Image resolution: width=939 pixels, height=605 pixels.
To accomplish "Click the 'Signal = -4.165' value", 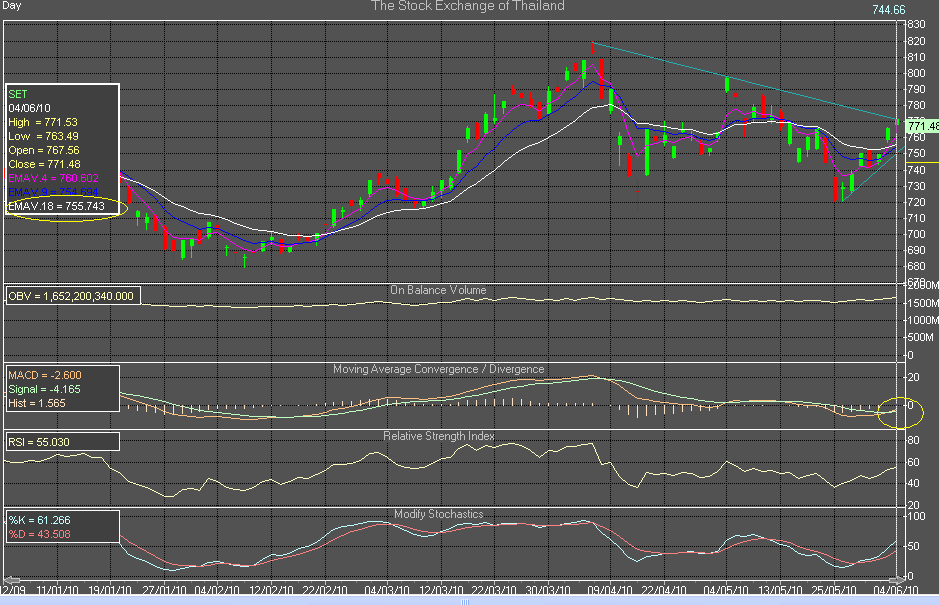I will click(x=44, y=389).
